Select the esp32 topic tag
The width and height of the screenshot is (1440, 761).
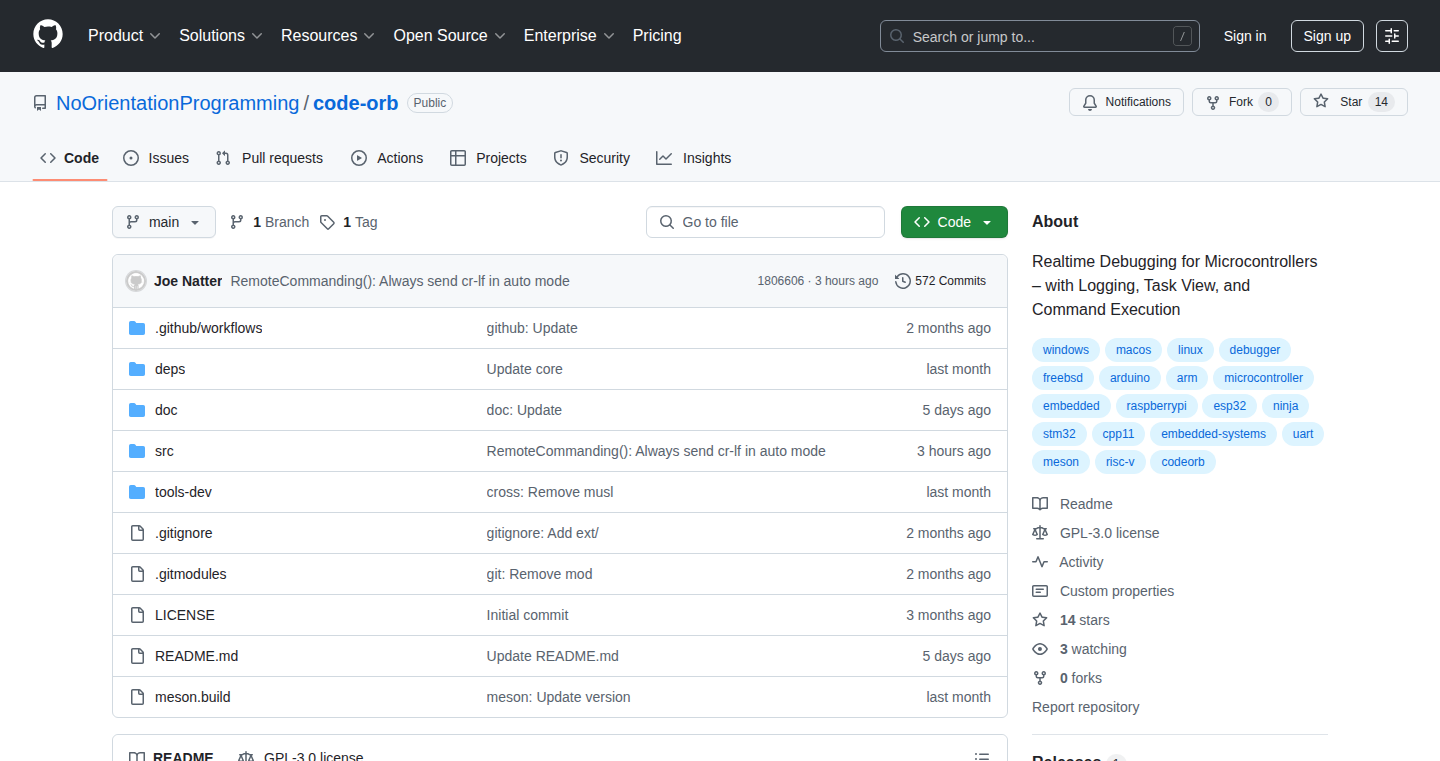click(x=1230, y=406)
